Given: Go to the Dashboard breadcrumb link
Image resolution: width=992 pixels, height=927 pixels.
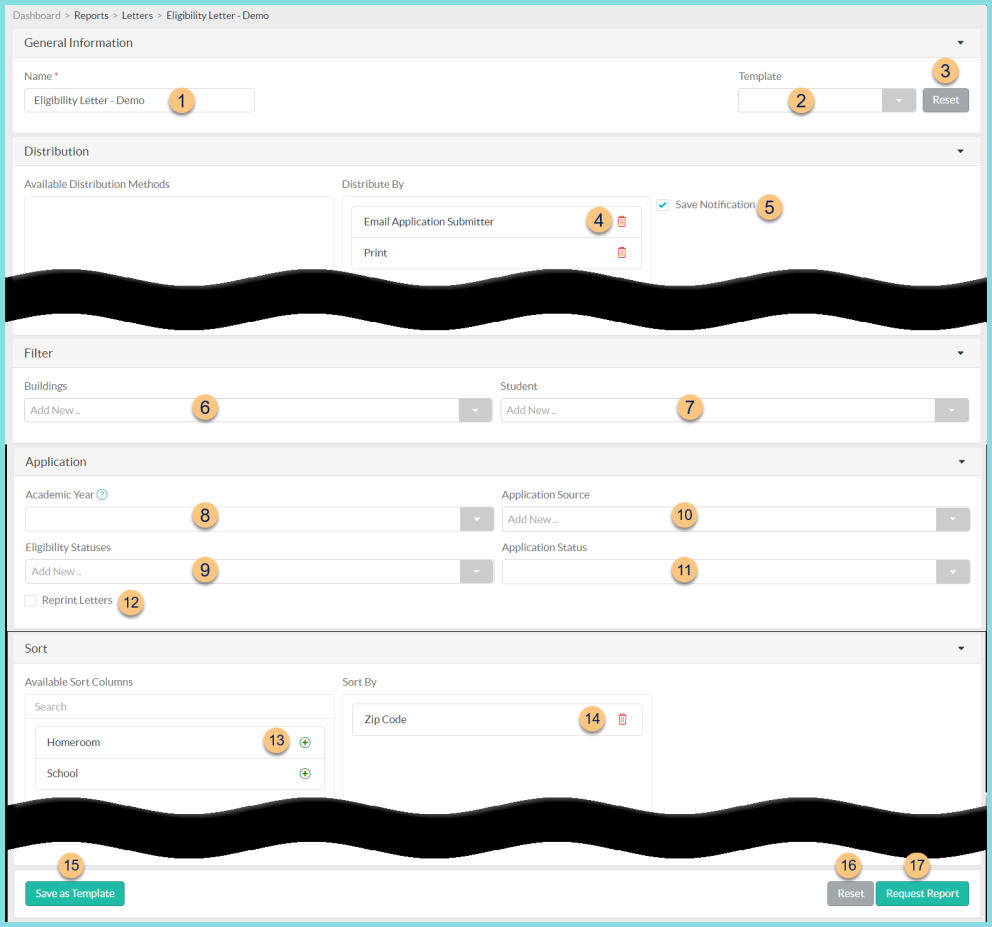Looking at the screenshot, I should point(37,15).
